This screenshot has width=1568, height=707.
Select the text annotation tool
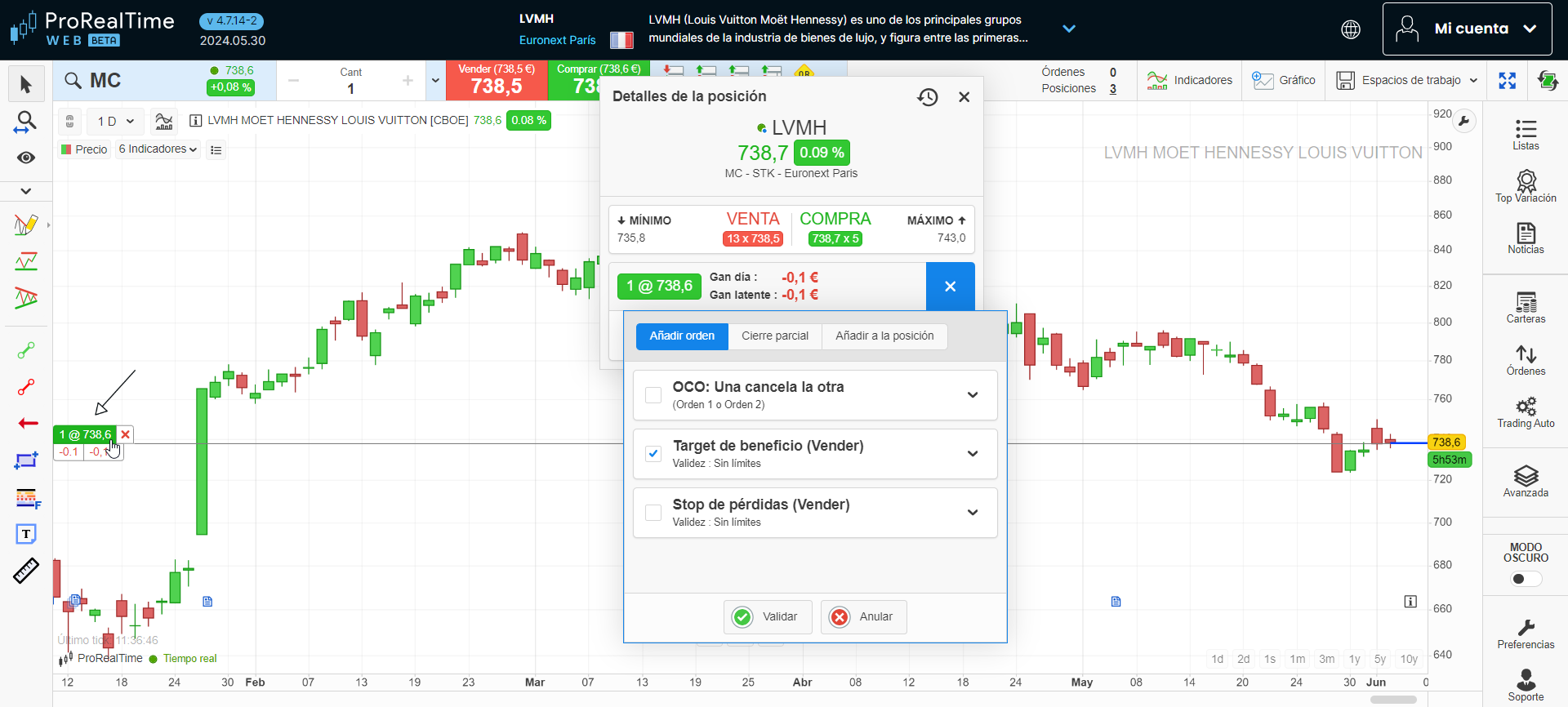pyautogui.click(x=26, y=534)
